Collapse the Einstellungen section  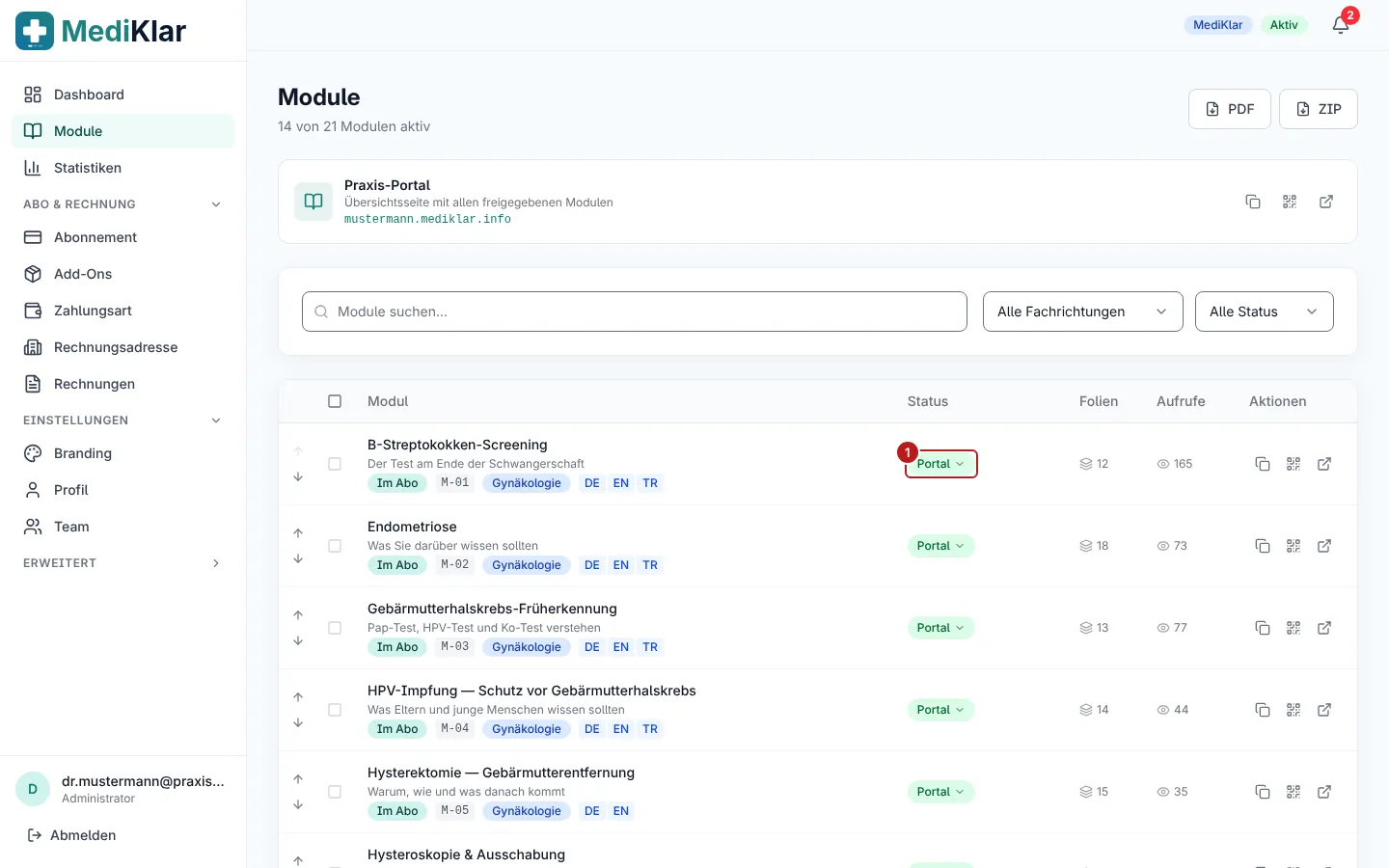point(123,420)
